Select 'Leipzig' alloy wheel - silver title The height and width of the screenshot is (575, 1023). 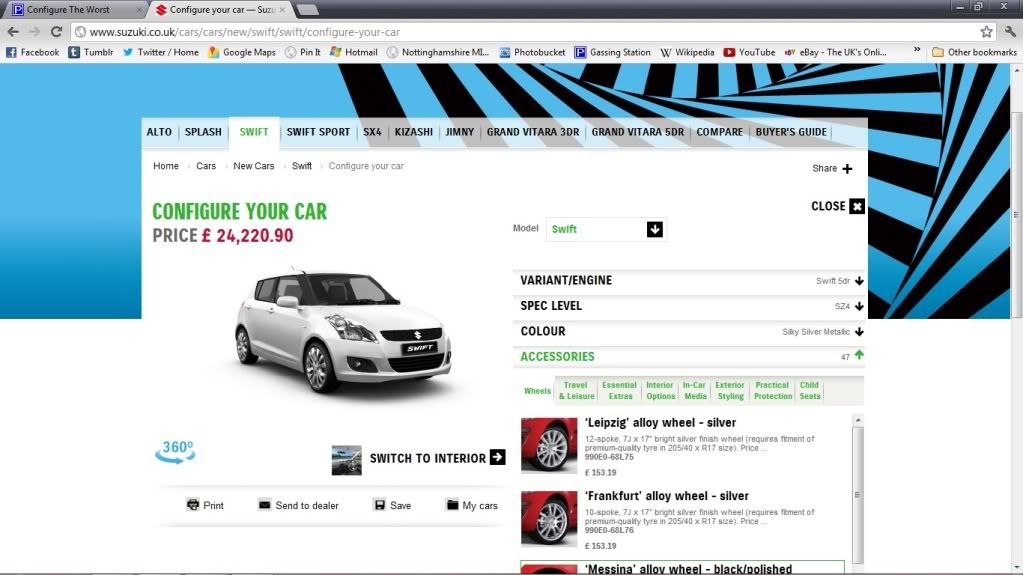coord(660,422)
